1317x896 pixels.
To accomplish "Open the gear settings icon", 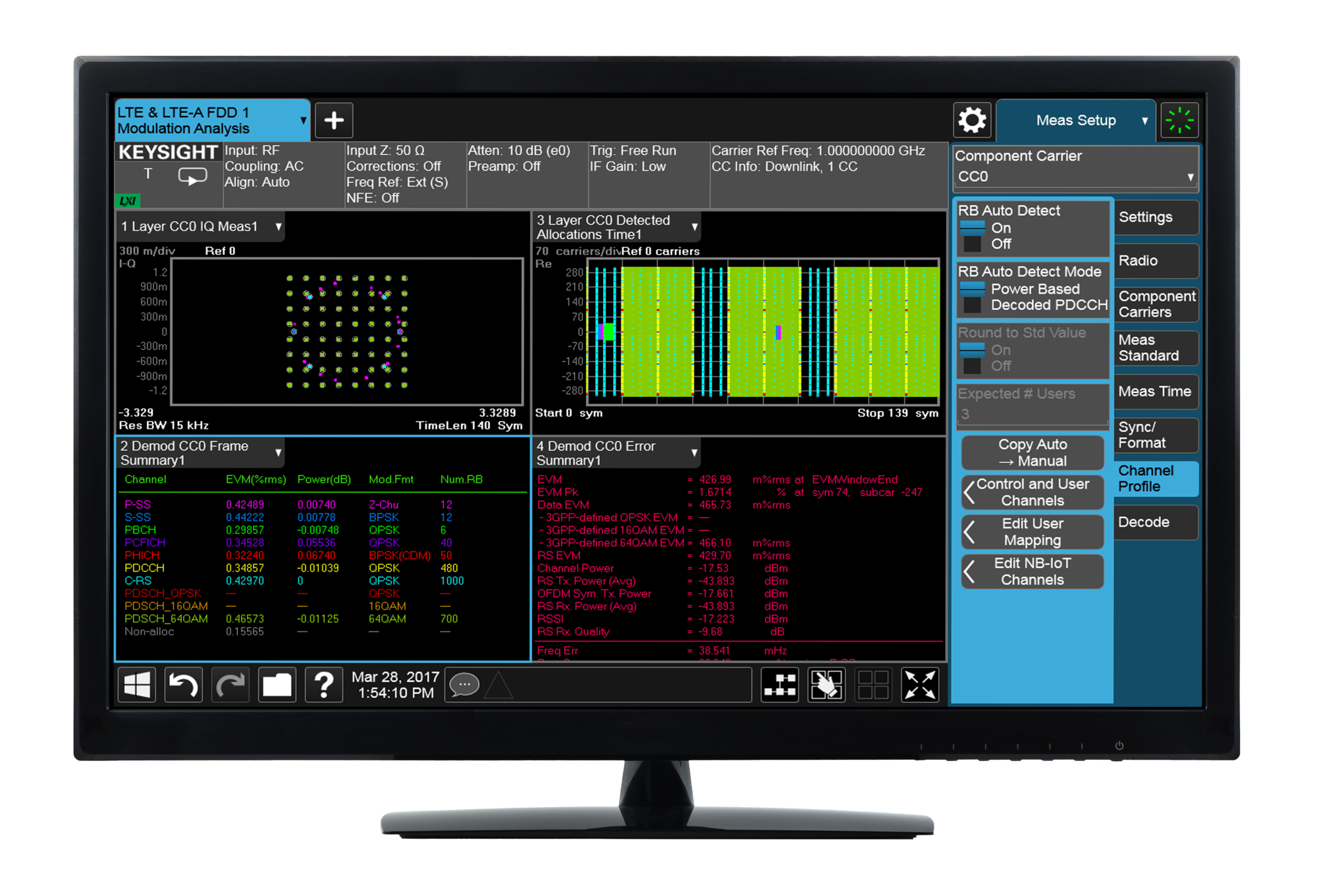I will pyautogui.click(x=972, y=120).
